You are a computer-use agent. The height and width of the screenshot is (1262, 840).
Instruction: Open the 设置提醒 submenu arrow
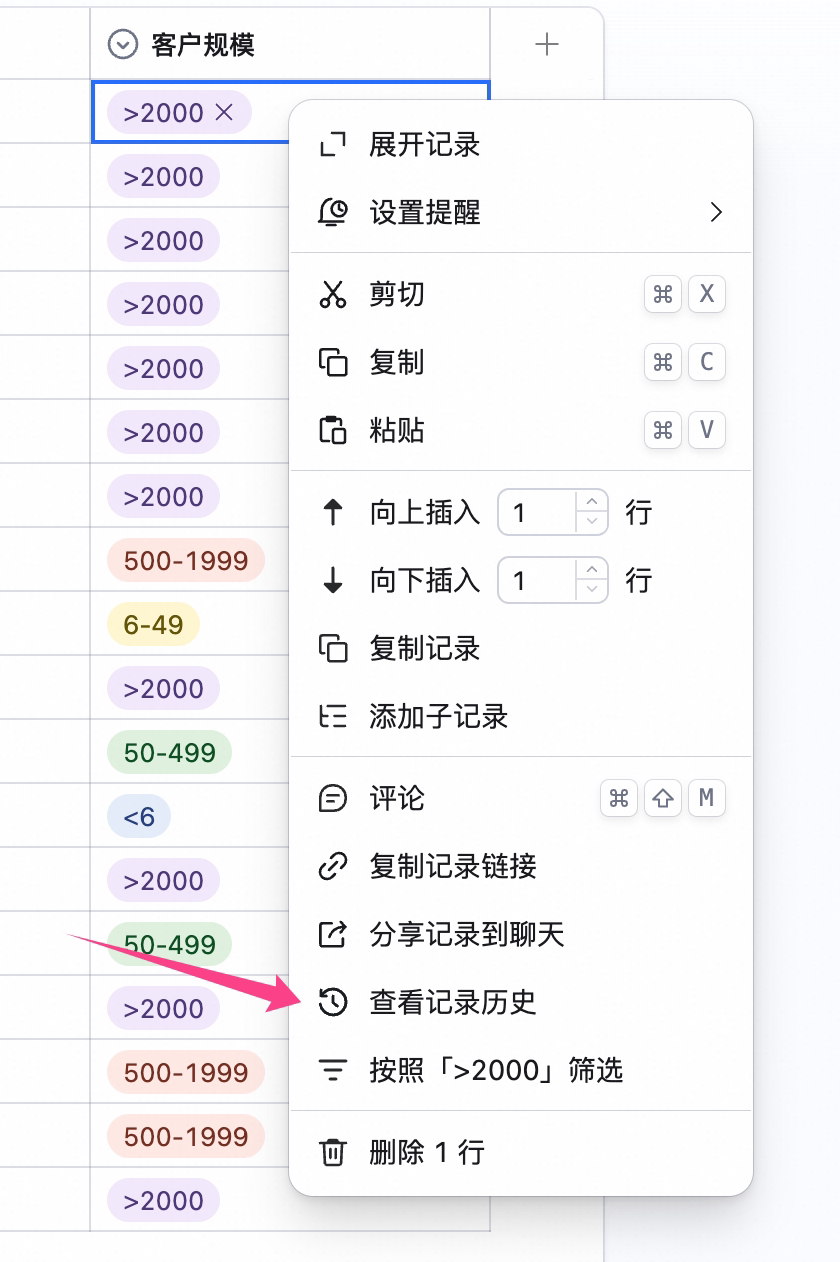click(716, 212)
